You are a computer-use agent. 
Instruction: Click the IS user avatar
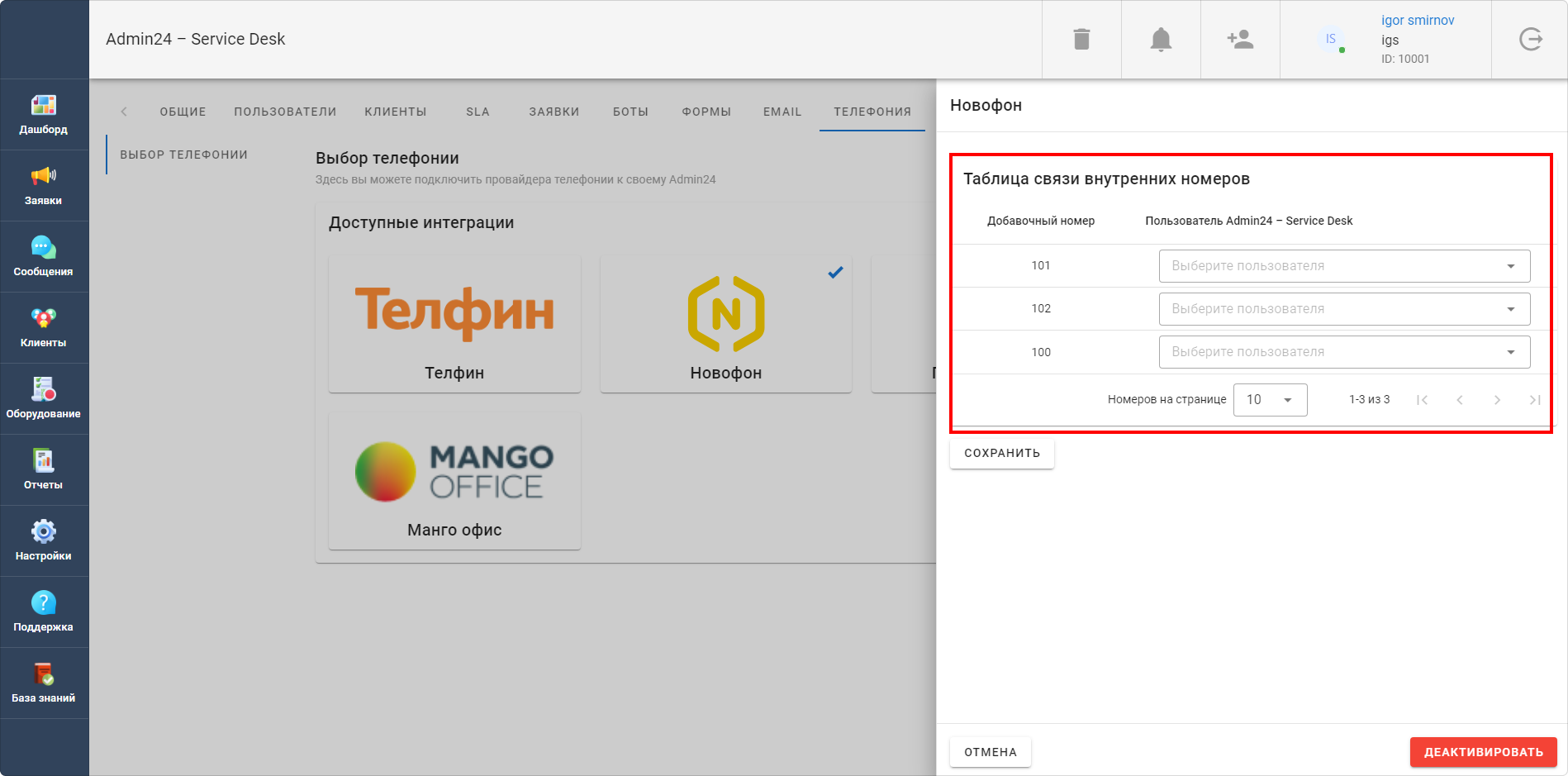click(x=1331, y=39)
